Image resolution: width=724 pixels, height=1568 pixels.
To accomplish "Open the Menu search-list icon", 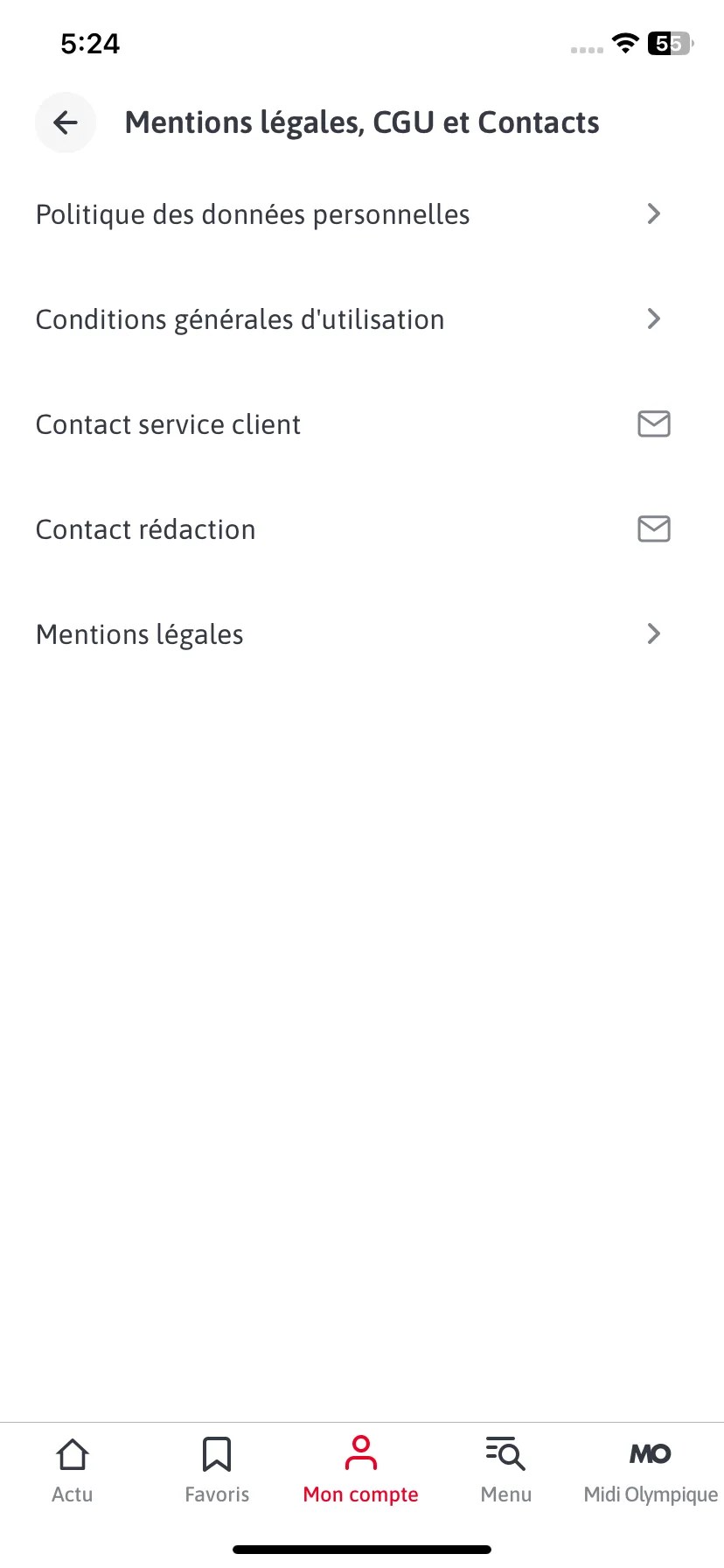I will [x=505, y=1453].
